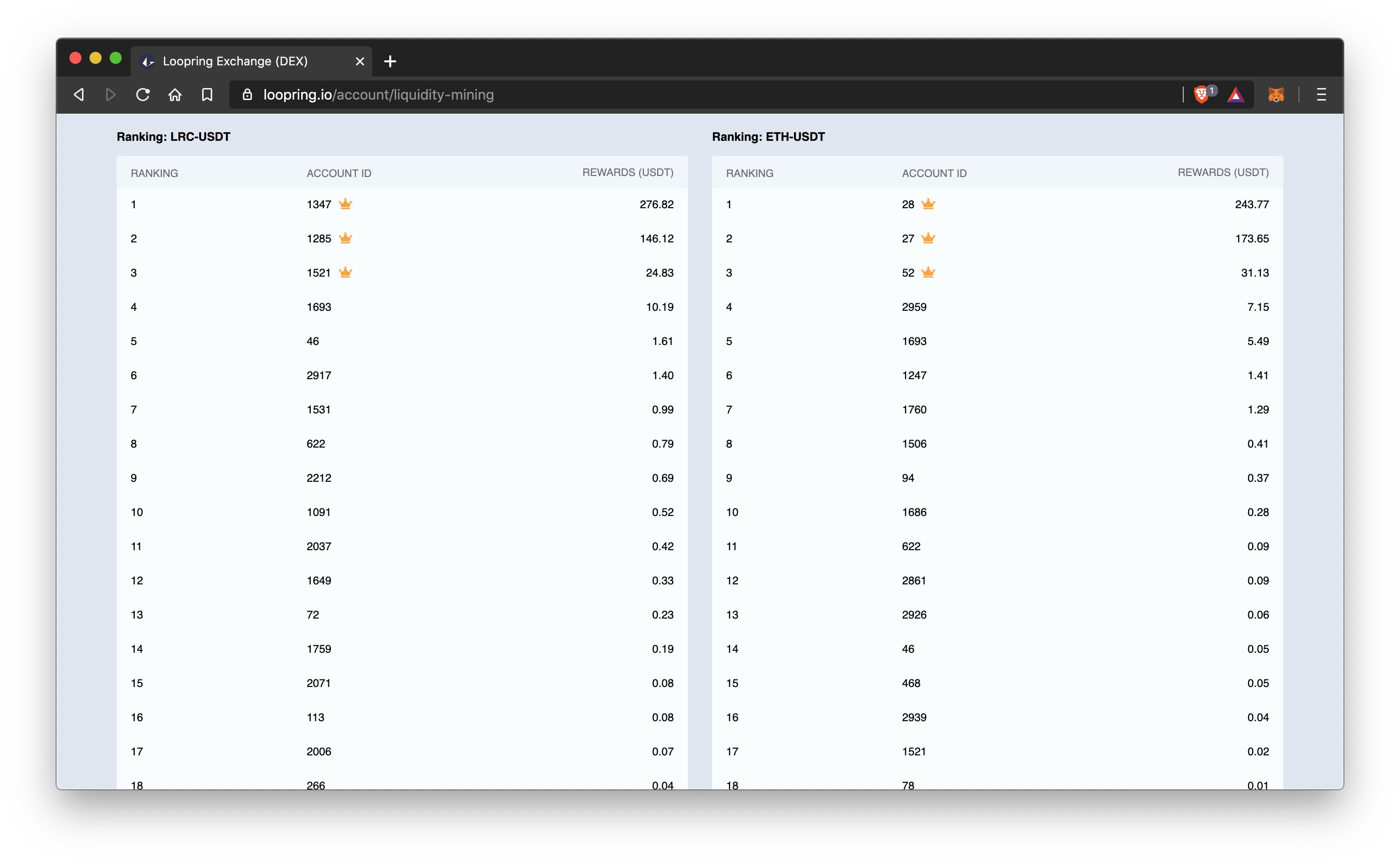Click the crown beside account 28

point(928,204)
